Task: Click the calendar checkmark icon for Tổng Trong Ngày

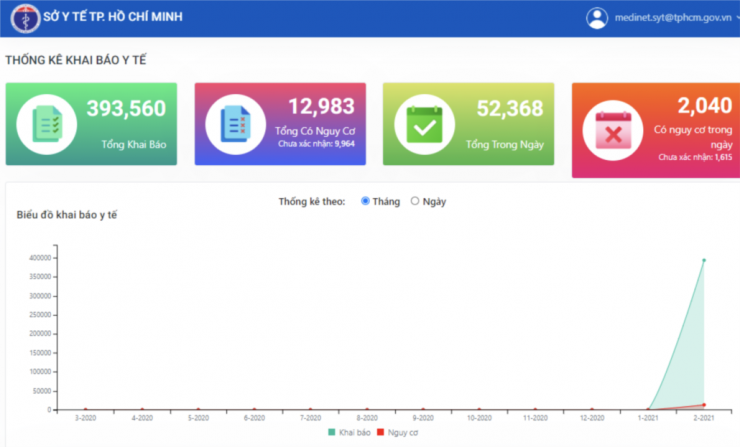Action: tap(423, 125)
